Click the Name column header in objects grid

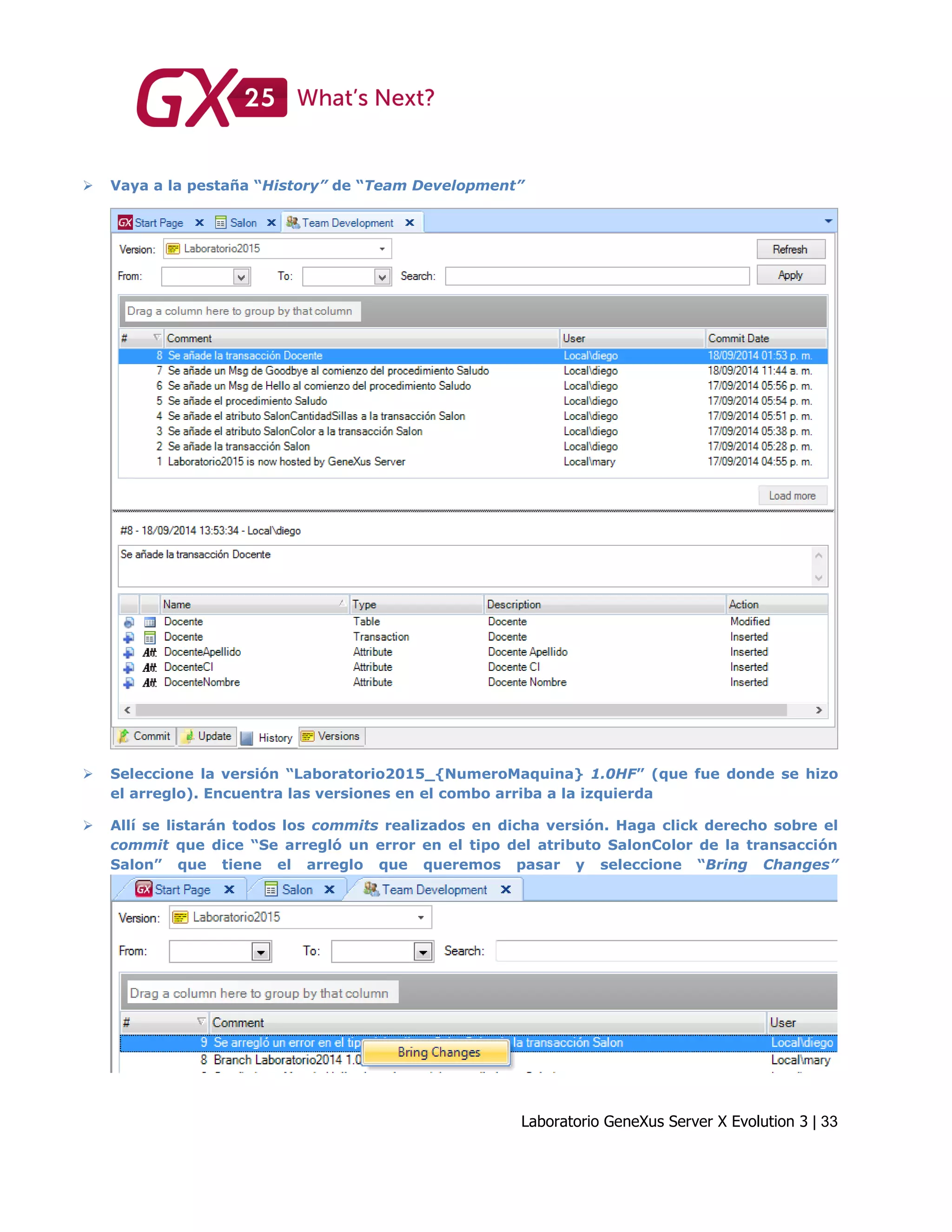pos(254,605)
